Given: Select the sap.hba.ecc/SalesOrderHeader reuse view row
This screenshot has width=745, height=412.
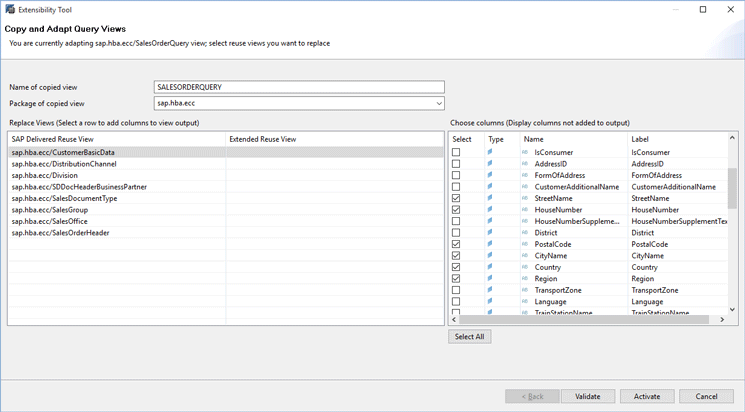Looking at the screenshot, I should pos(60,233).
